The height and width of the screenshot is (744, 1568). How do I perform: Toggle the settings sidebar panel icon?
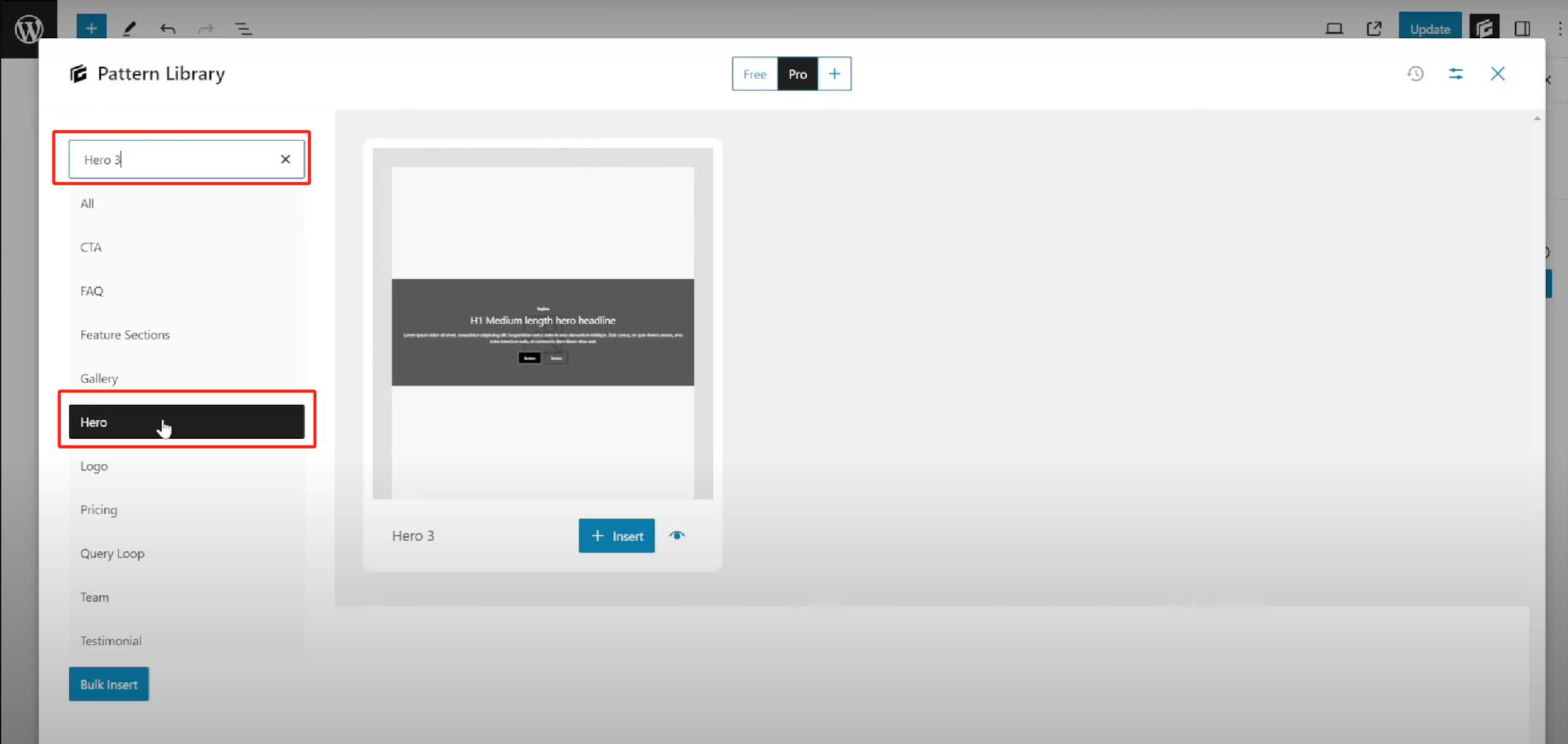click(x=1522, y=28)
